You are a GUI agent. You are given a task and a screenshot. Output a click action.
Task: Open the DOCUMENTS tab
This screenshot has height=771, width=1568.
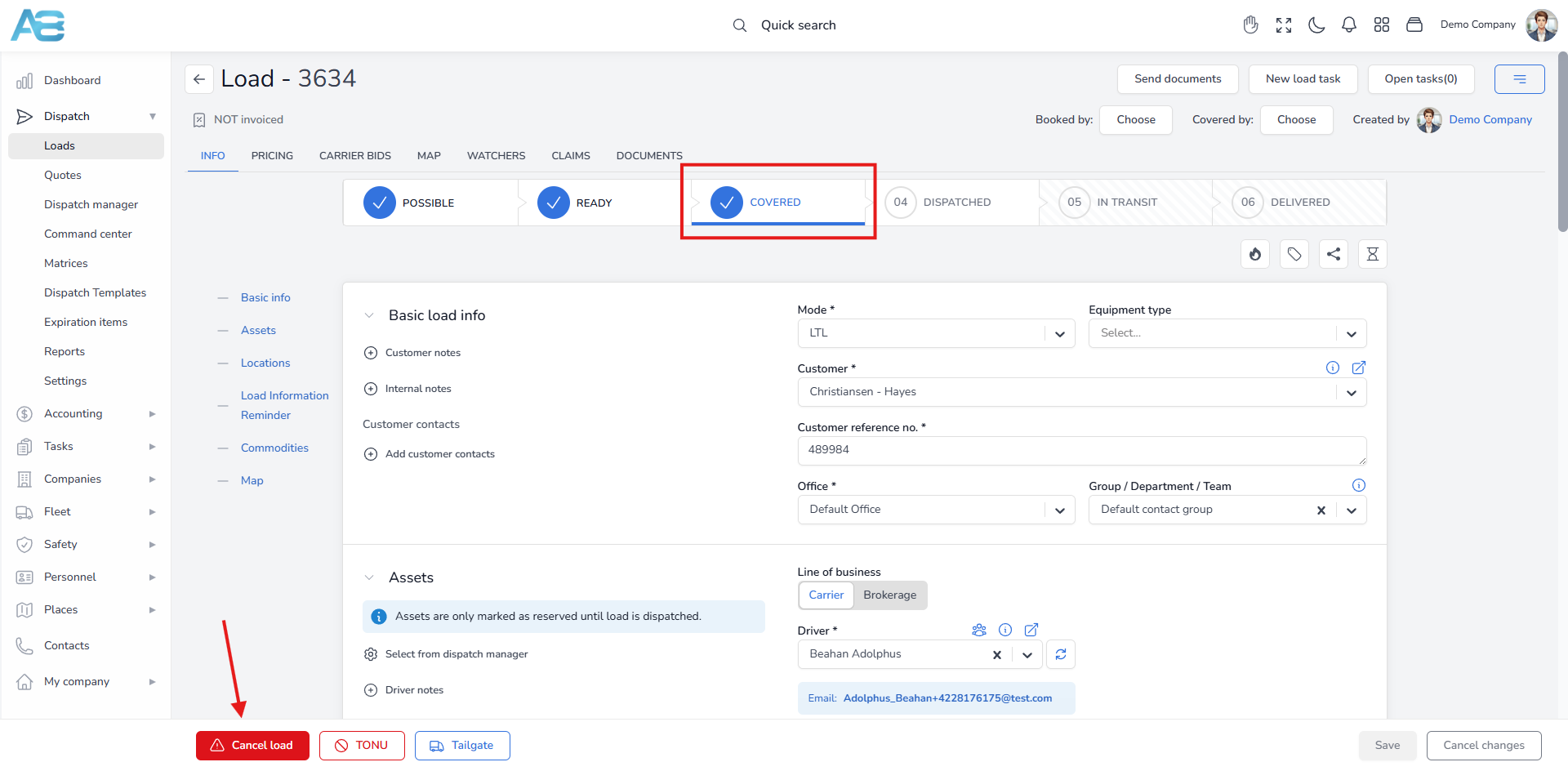tap(649, 155)
